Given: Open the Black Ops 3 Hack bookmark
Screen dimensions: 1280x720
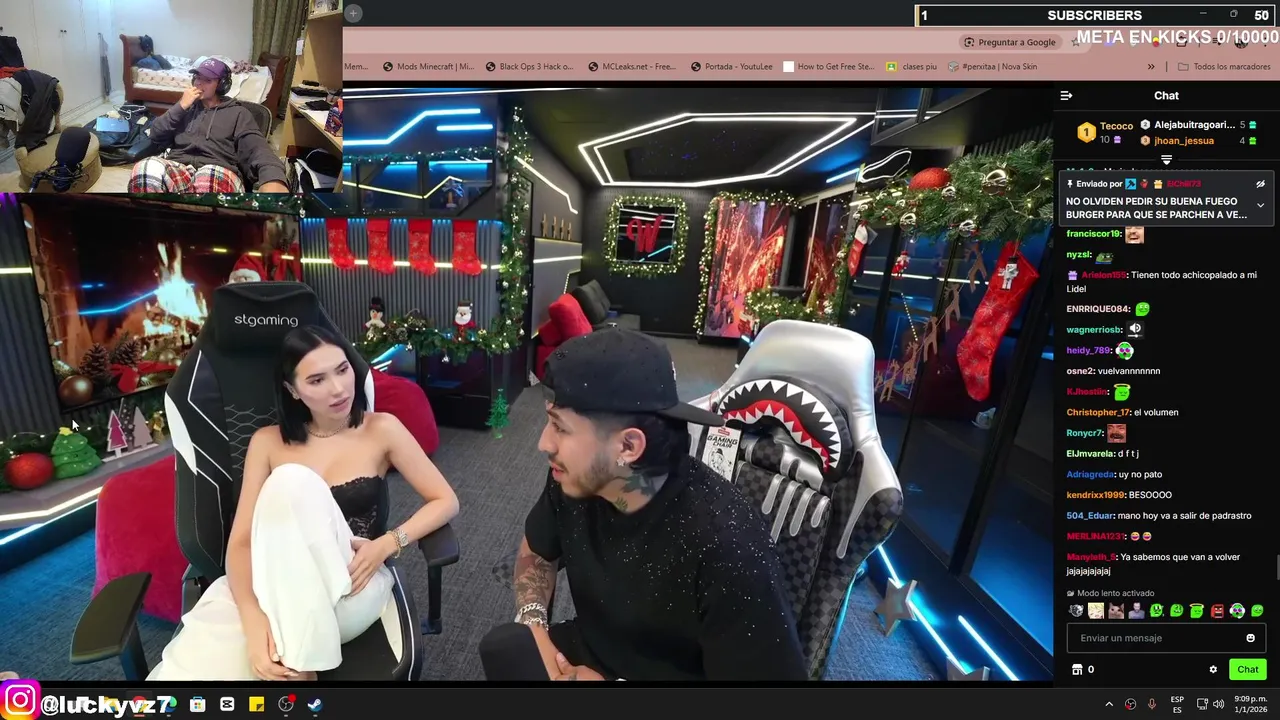Looking at the screenshot, I should (529, 67).
